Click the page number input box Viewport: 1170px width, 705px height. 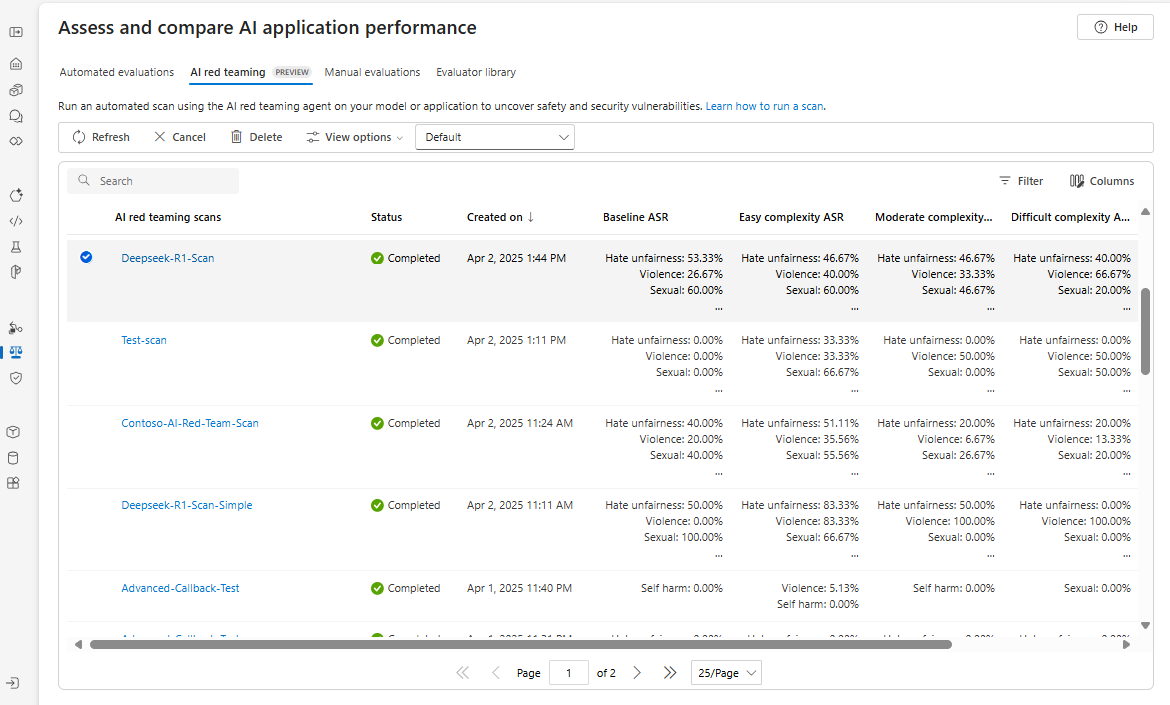(x=569, y=673)
